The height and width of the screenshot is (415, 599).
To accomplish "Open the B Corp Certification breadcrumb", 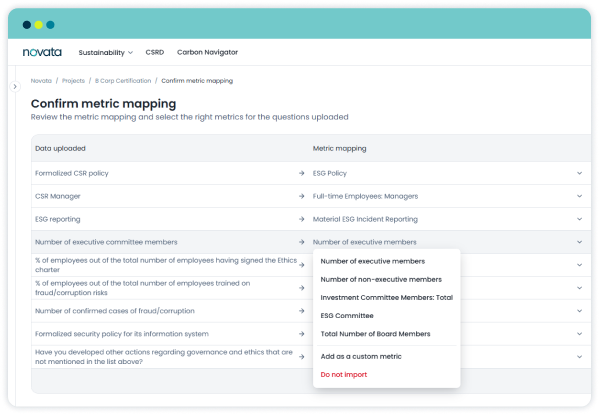I will point(123,81).
